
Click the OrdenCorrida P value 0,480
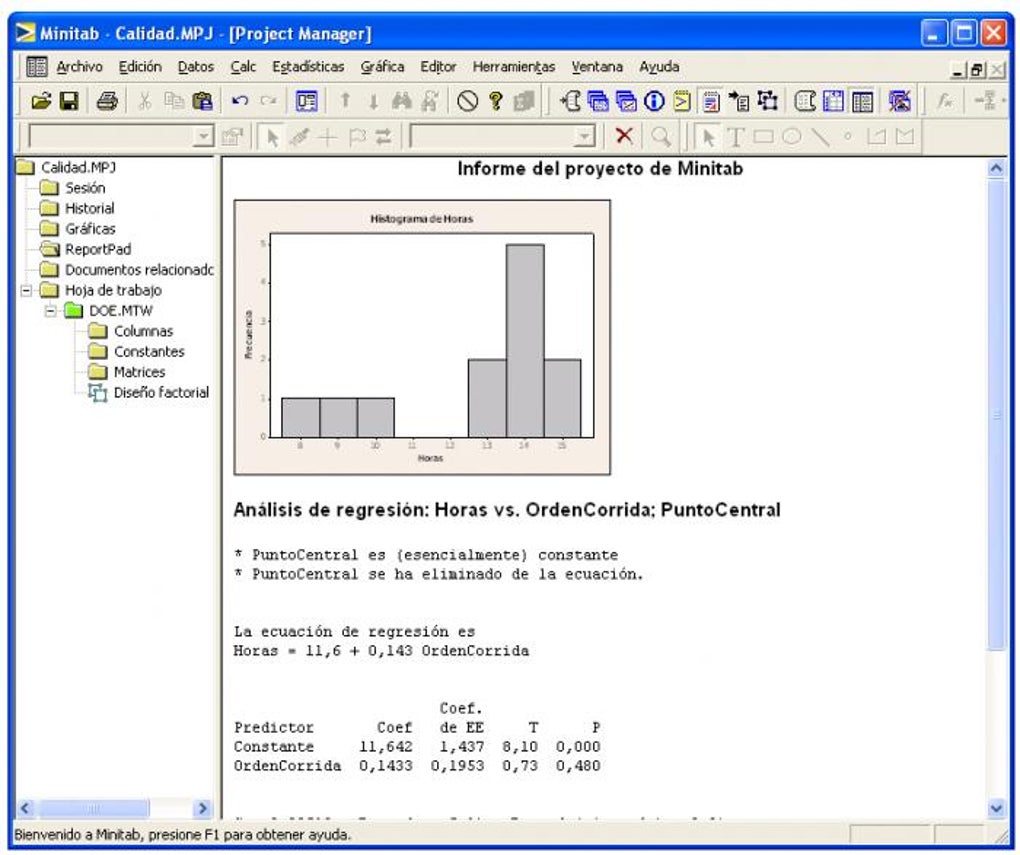tap(578, 766)
